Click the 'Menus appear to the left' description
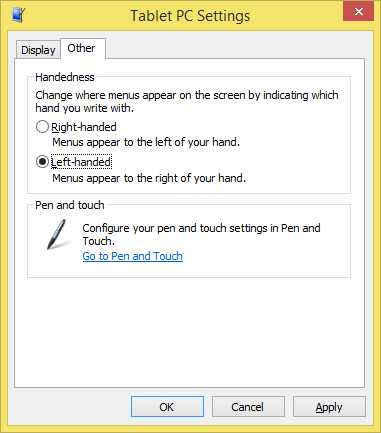 point(146,142)
